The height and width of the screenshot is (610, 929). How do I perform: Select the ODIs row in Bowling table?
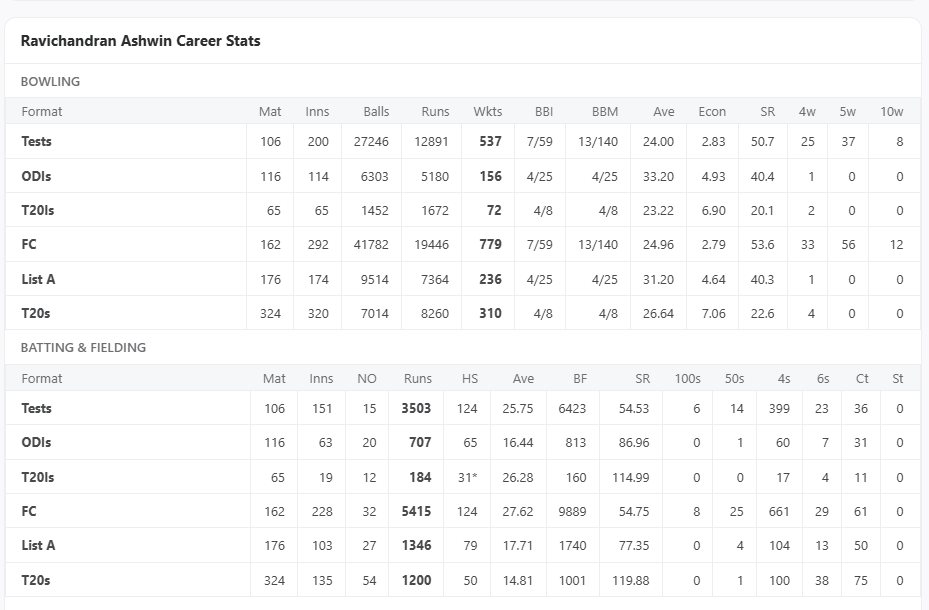37,176
